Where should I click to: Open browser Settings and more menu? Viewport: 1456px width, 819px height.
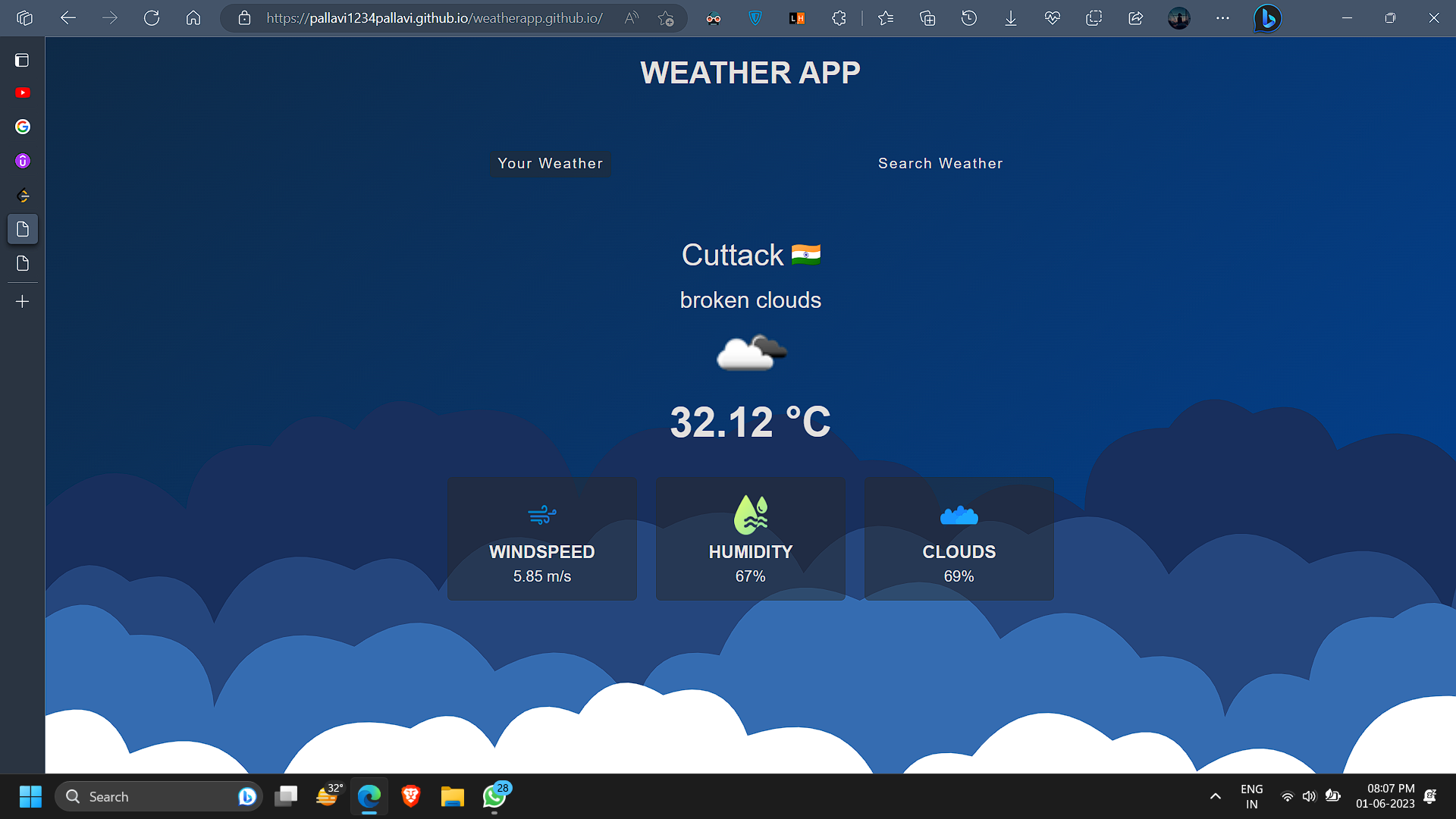[1222, 18]
